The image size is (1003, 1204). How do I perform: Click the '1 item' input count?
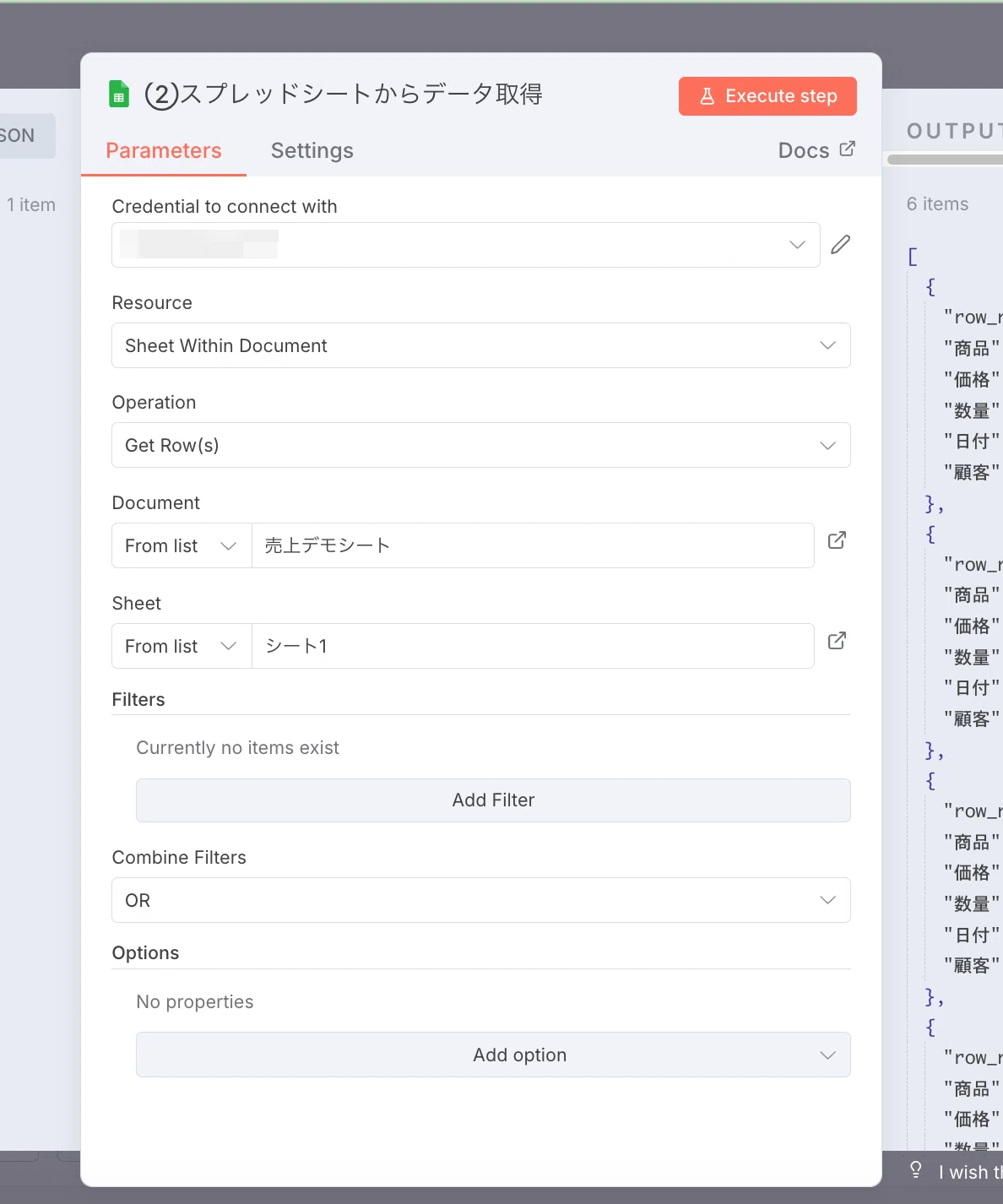pos(31,205)
